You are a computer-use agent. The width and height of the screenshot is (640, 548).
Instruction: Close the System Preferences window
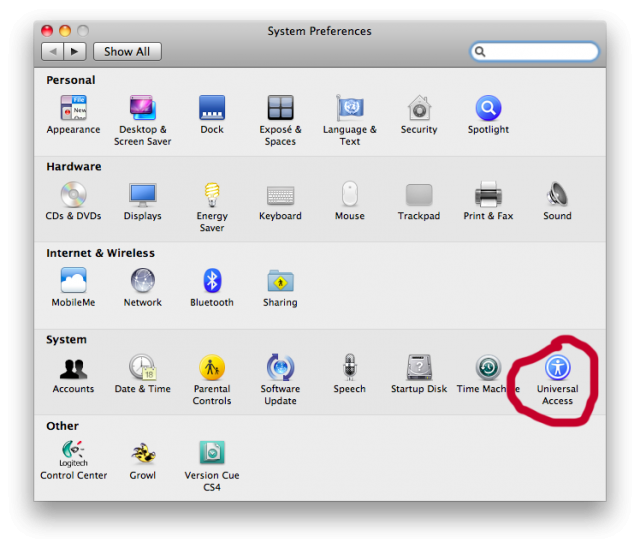coord(47,31)
